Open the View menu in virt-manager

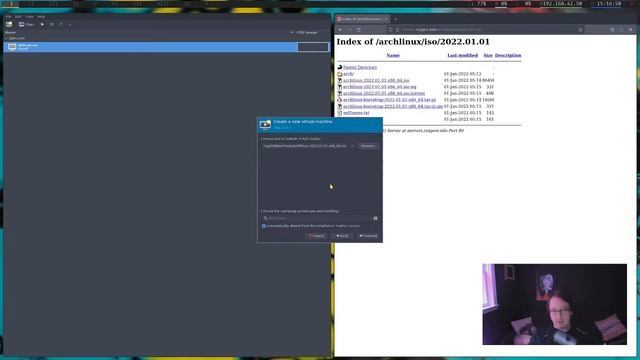[29, 17]
